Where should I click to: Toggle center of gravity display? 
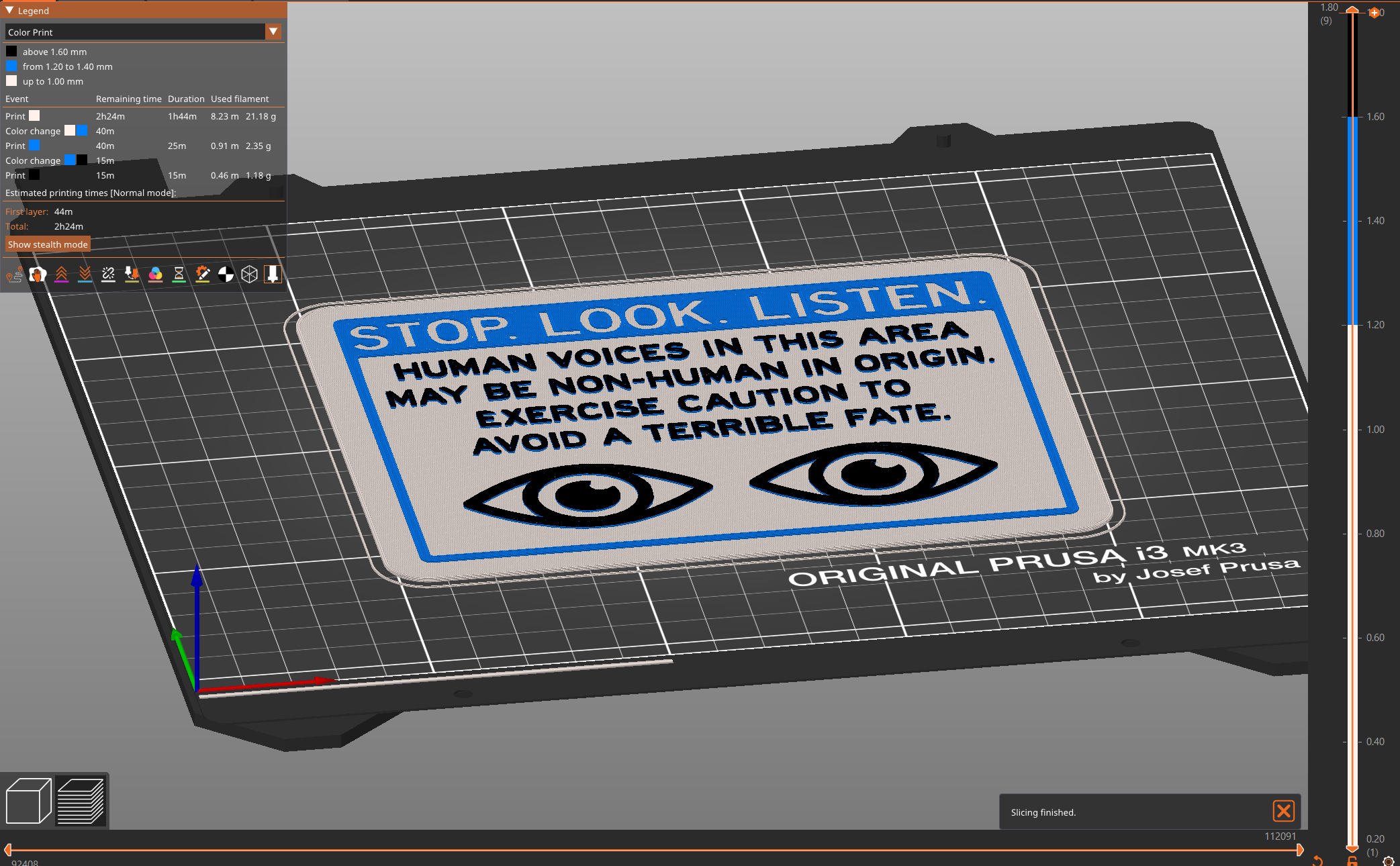pyautogui.click(x=226, y=274)
